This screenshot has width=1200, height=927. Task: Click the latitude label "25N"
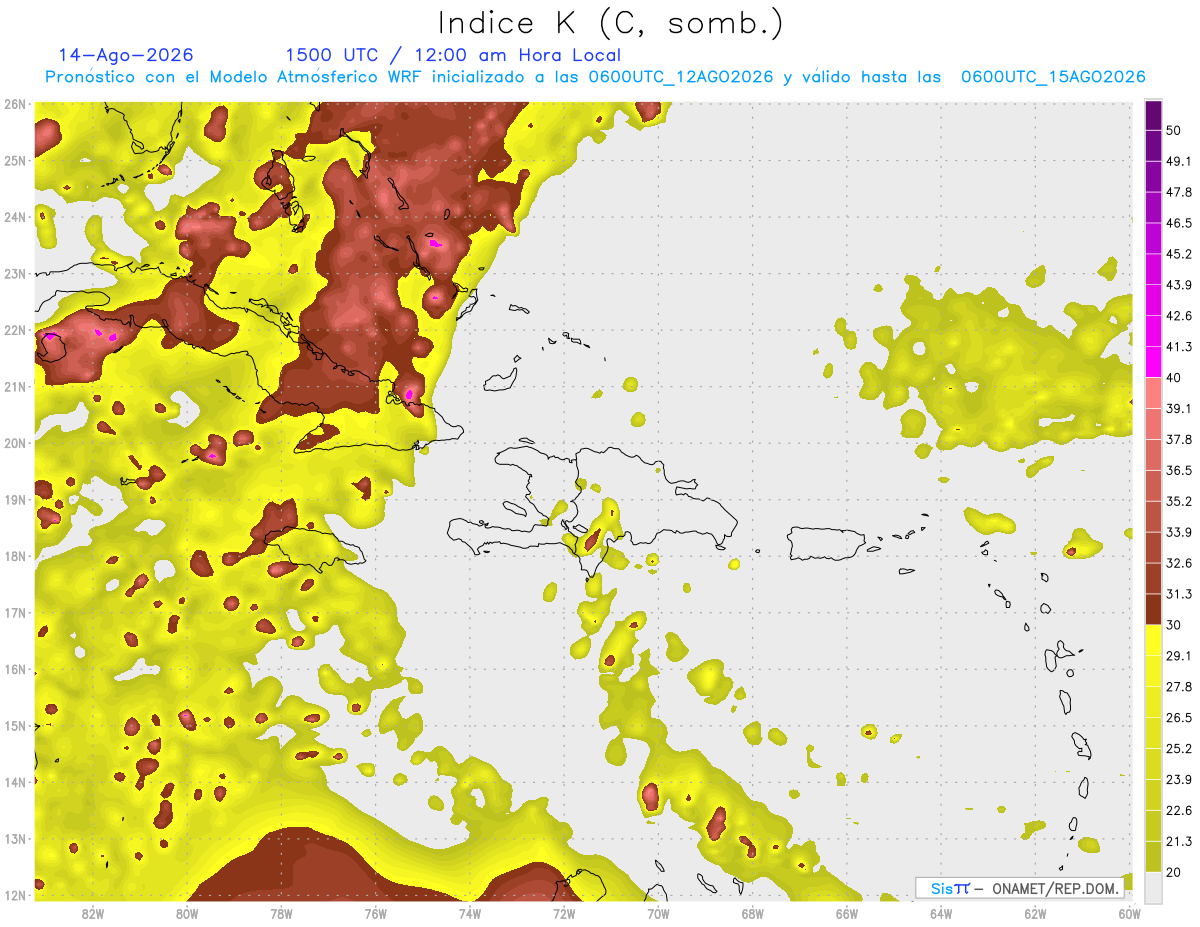(15, 160)
